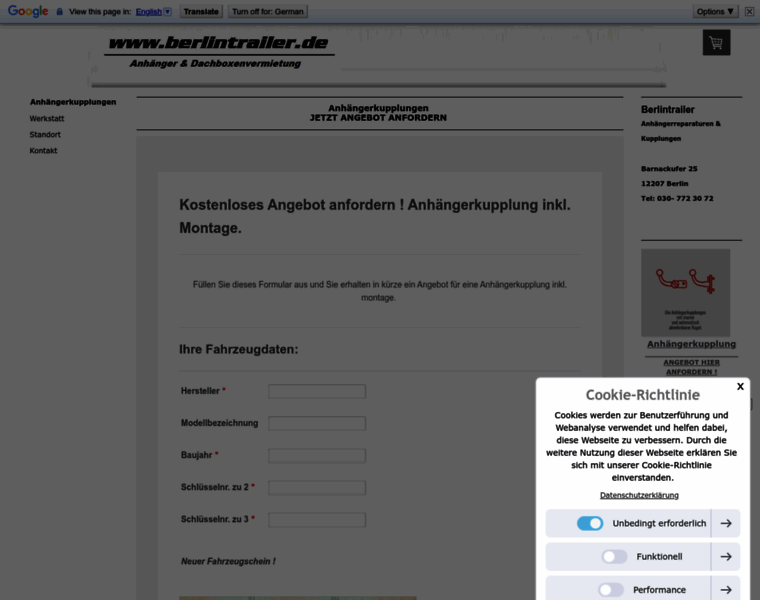This screenshot has height=600, width=760.
Task: Click the Google logo in translate bar
Action: pos(28,11)
